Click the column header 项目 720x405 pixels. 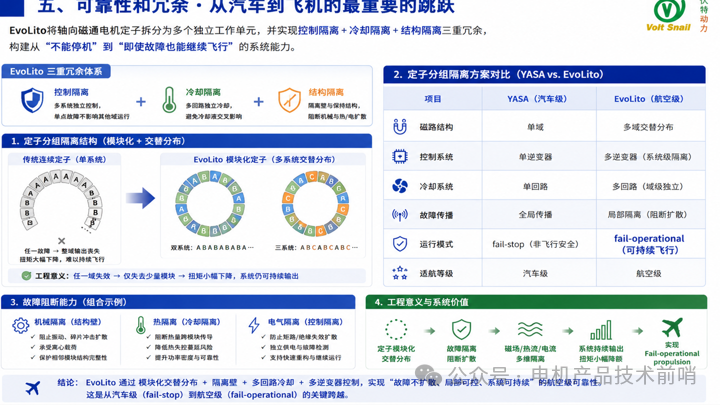(432, 99)
